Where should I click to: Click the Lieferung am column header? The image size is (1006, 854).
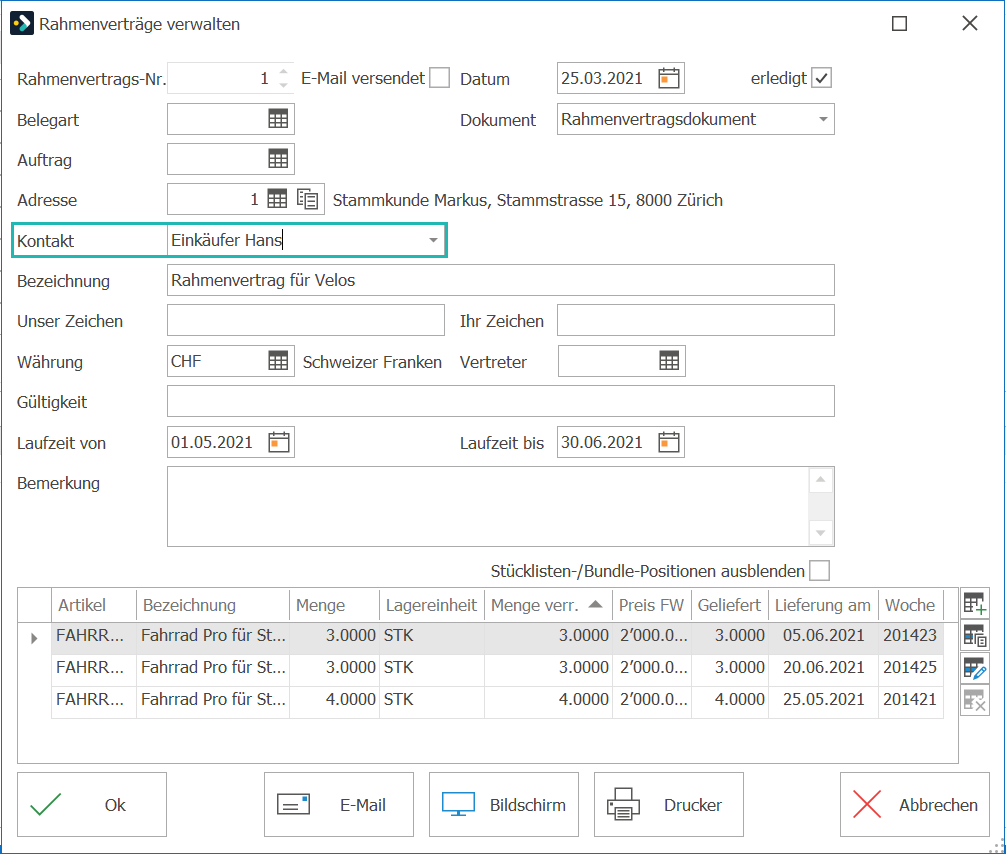(823, 605)
